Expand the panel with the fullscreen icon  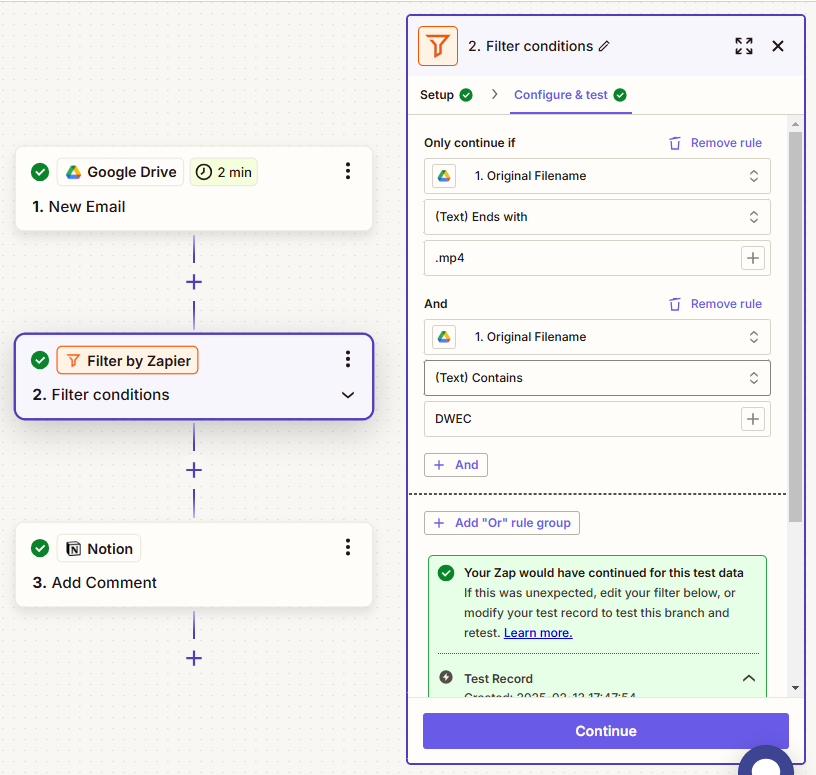coord(743,46)
